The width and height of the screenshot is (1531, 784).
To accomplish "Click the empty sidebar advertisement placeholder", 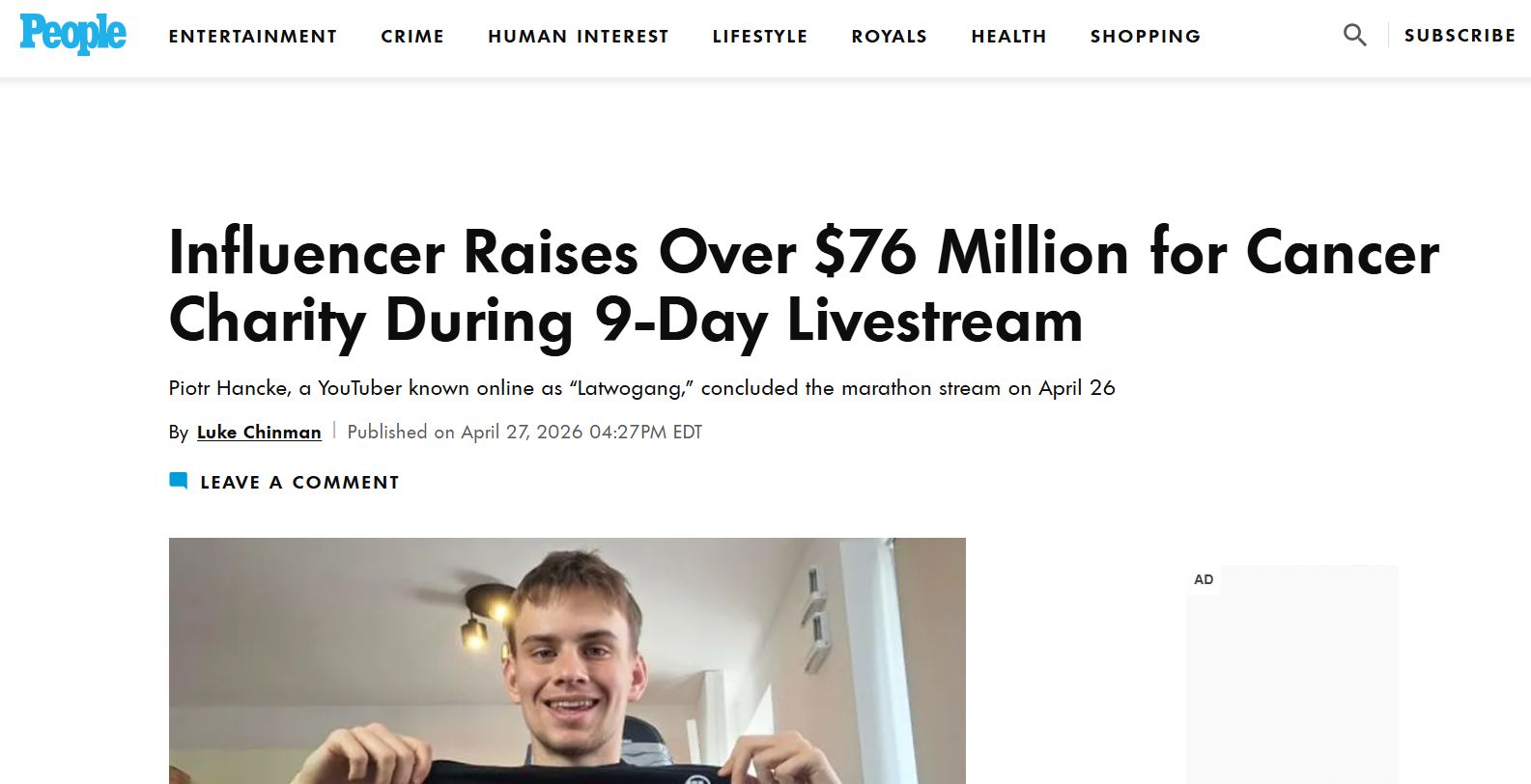I will point(1292,686).
